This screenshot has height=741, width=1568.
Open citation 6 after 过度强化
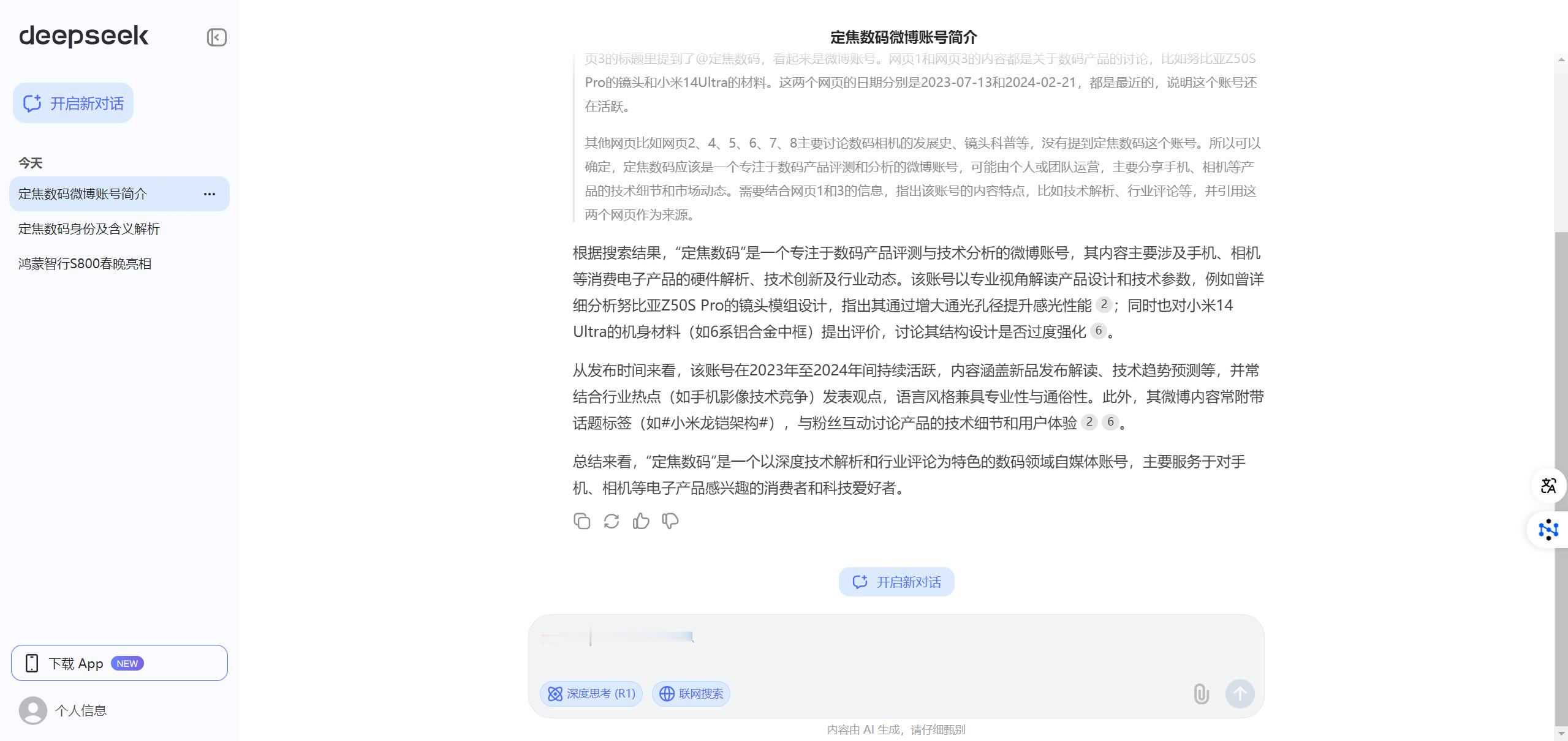tap(1099, 331)
